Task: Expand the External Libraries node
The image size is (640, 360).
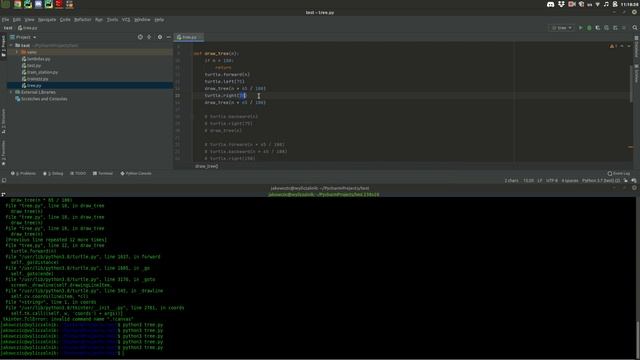Action: point(11,92)
